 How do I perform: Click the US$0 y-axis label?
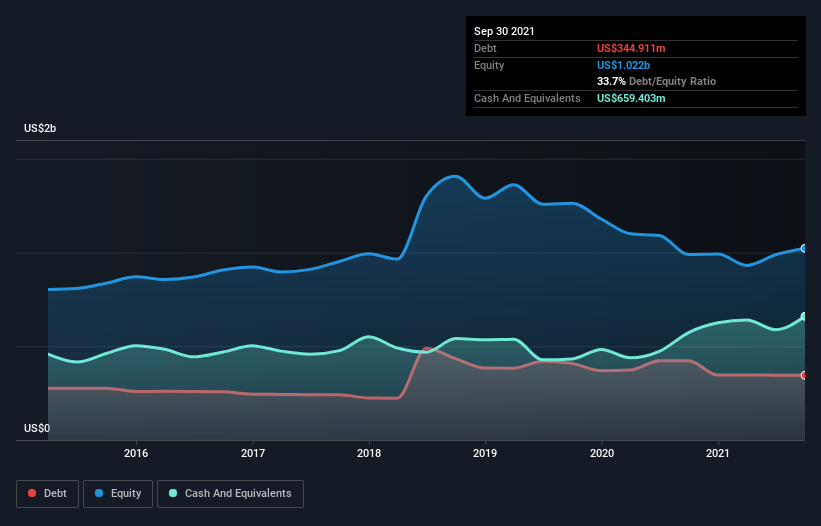point(37,428)
